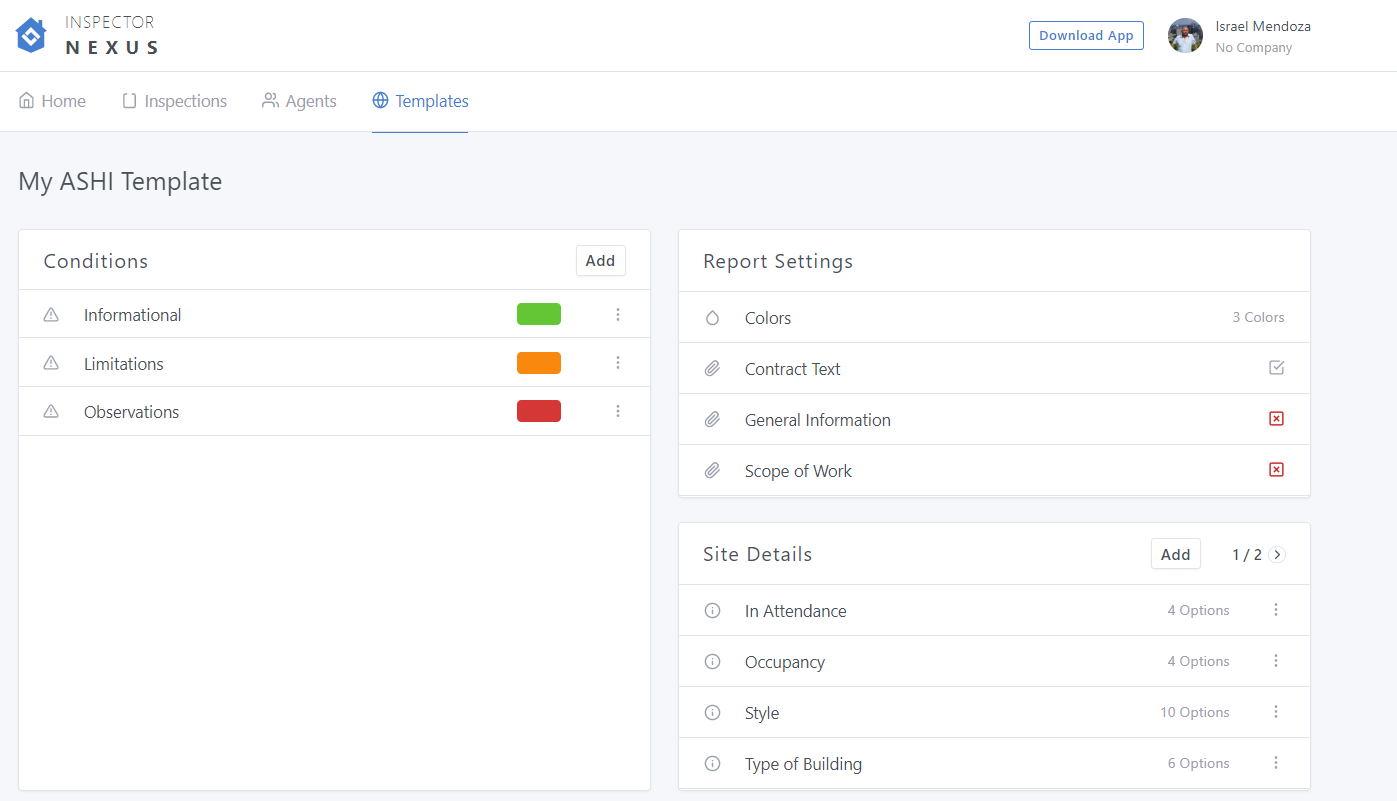
Task: Click the warning icon beside Informational
Action: point(51,315)
